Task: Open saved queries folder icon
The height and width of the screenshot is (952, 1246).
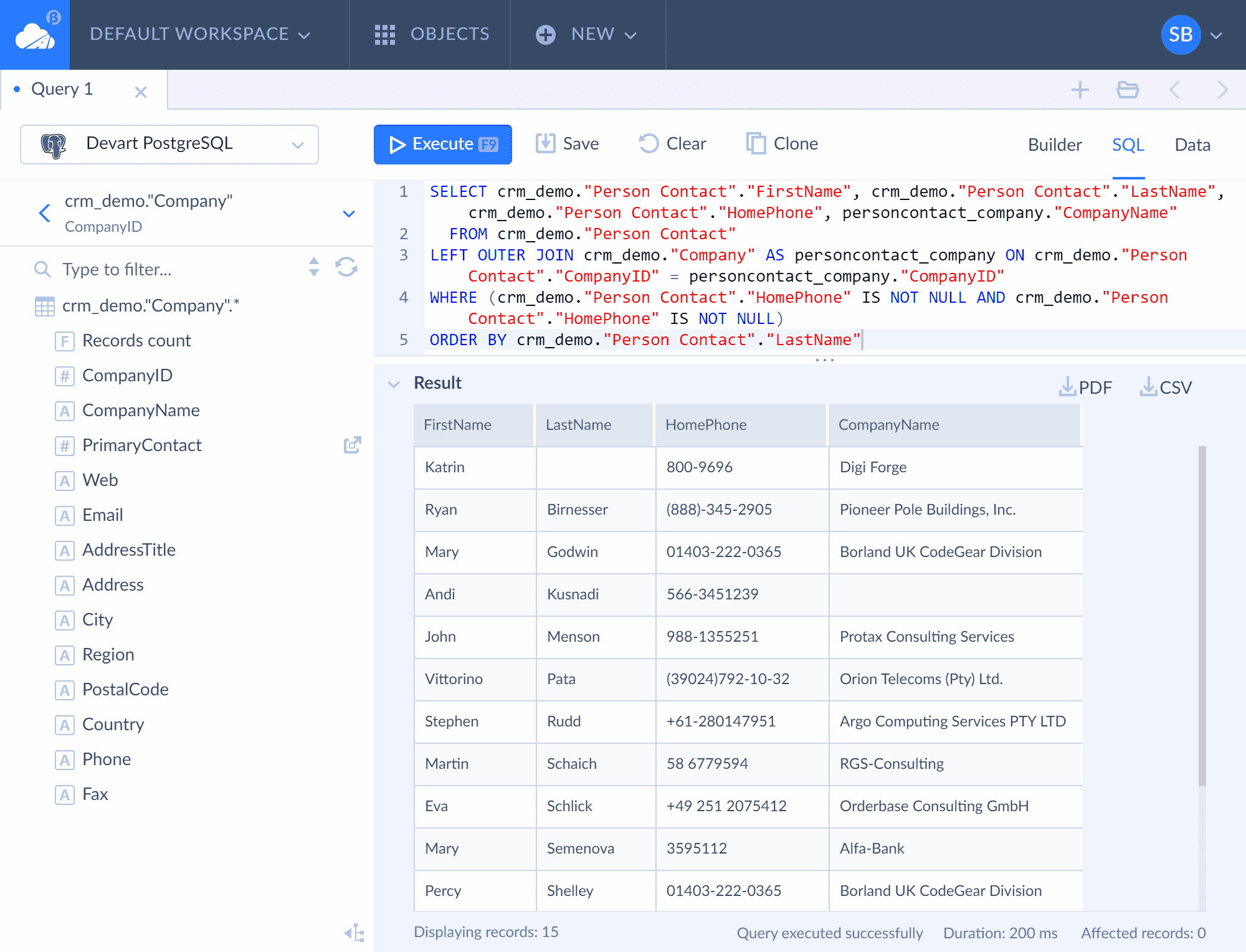Action: tap(1128, 90)
